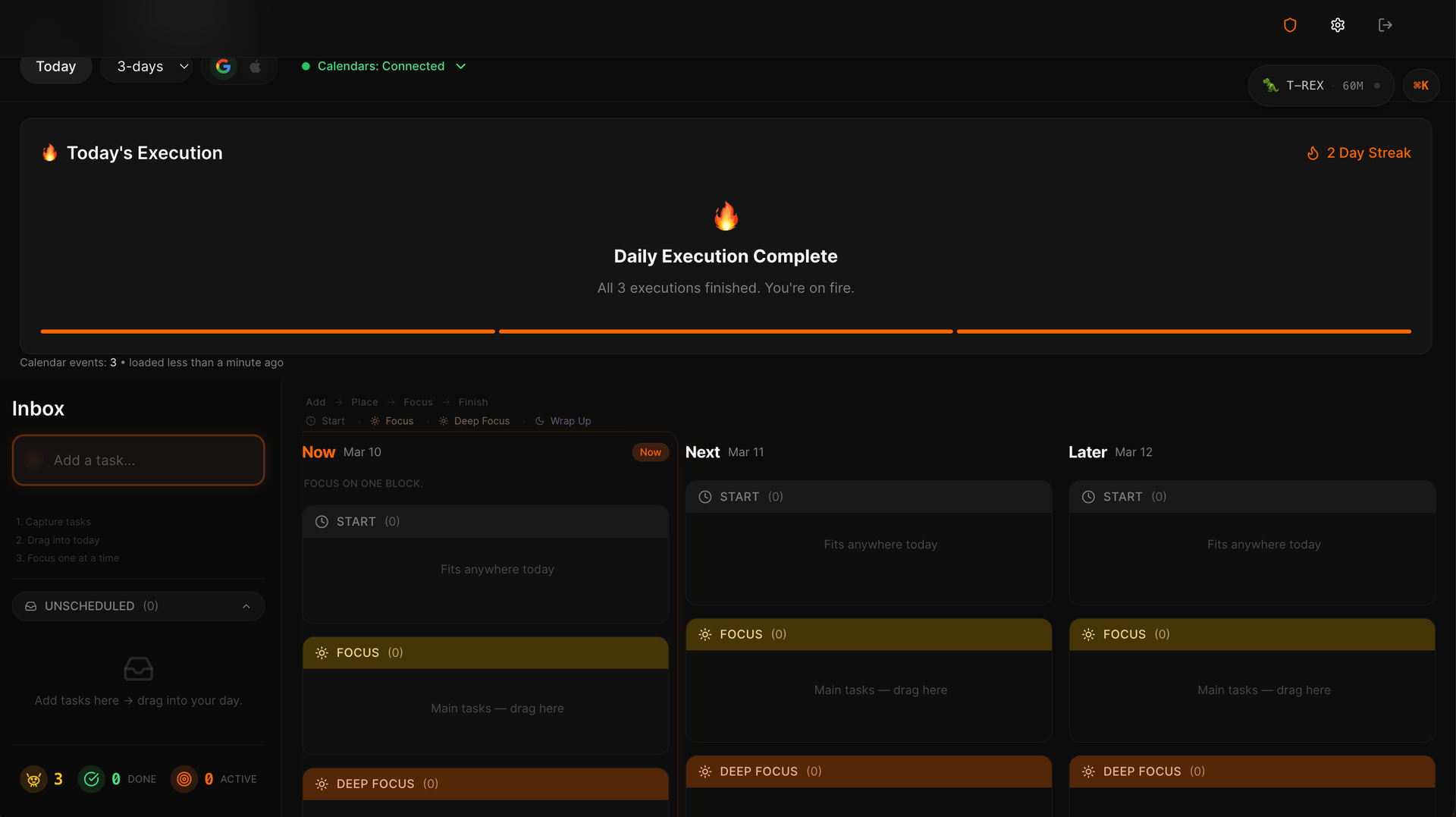
Task: Select the Apple calendar icon
Action: click(256, 67)
